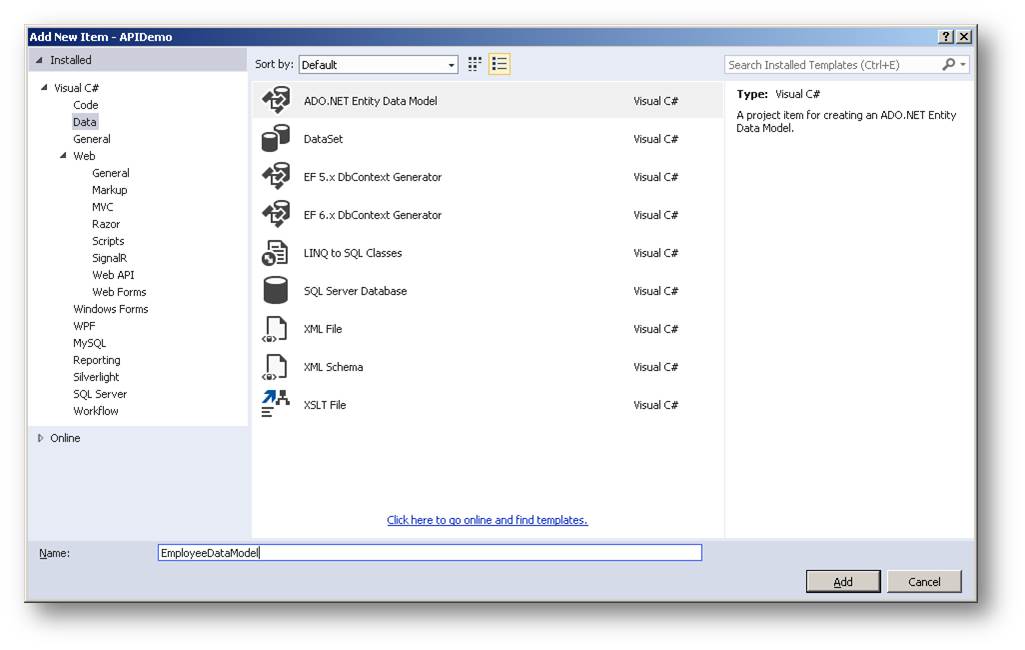Click the Online section label
Screen dimensions: 1025x650
pos(65,438)
